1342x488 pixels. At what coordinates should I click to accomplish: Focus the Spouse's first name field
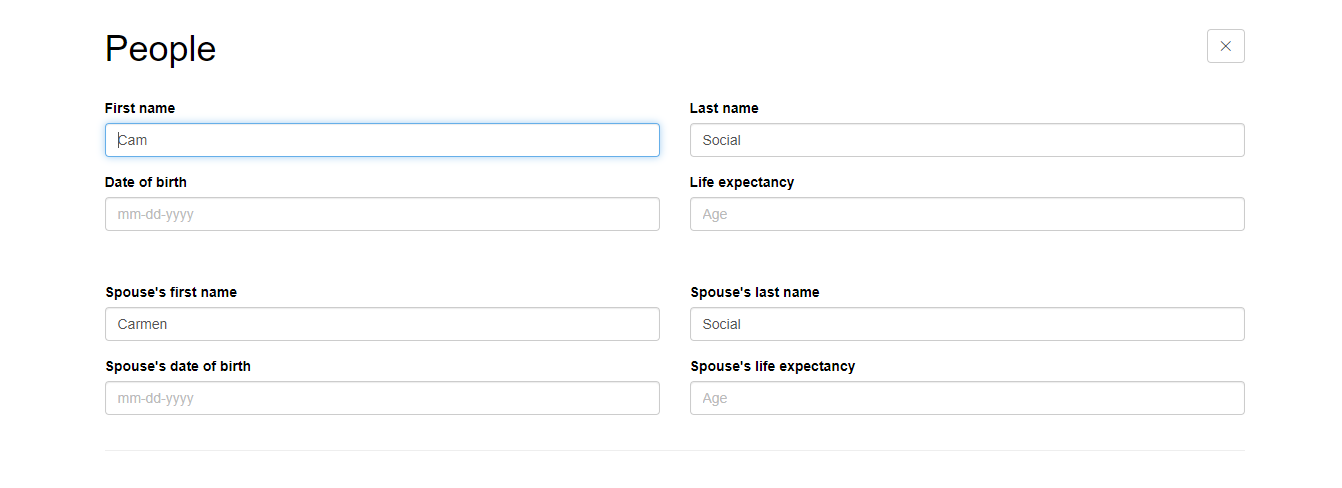coord(382,324)
